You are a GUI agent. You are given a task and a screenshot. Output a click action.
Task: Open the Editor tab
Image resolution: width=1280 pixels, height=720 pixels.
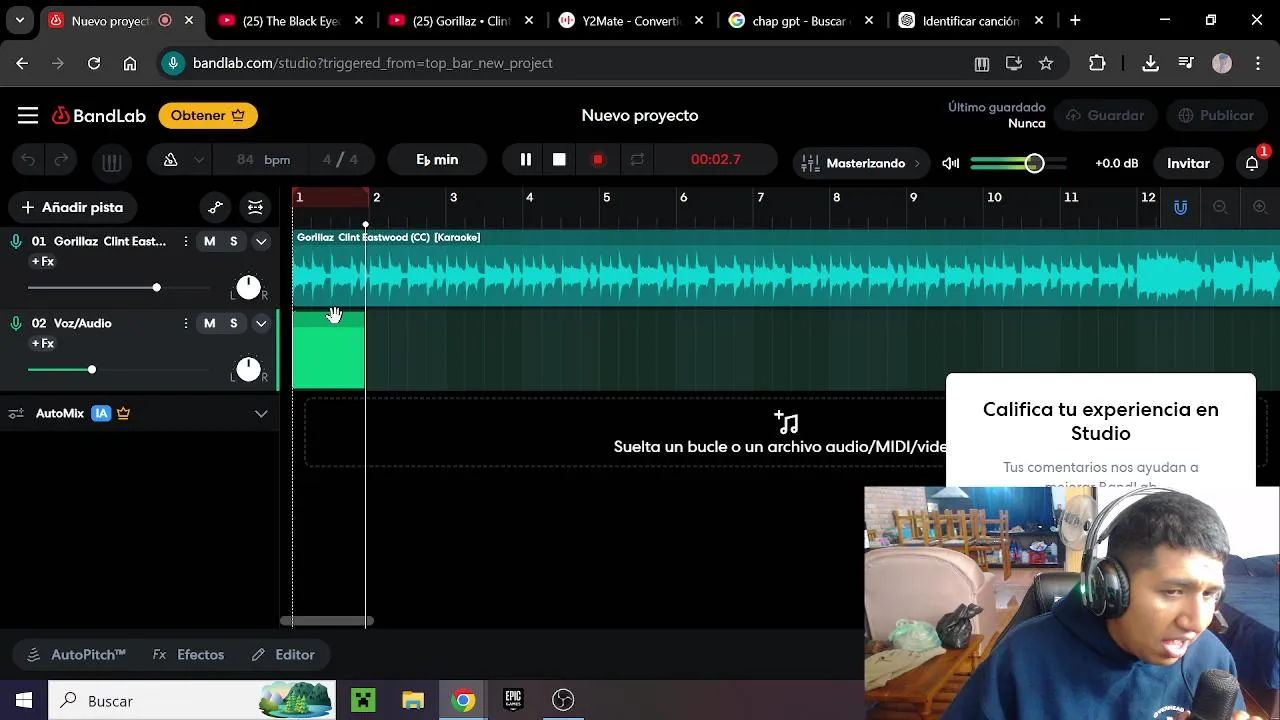pos(283,655)
